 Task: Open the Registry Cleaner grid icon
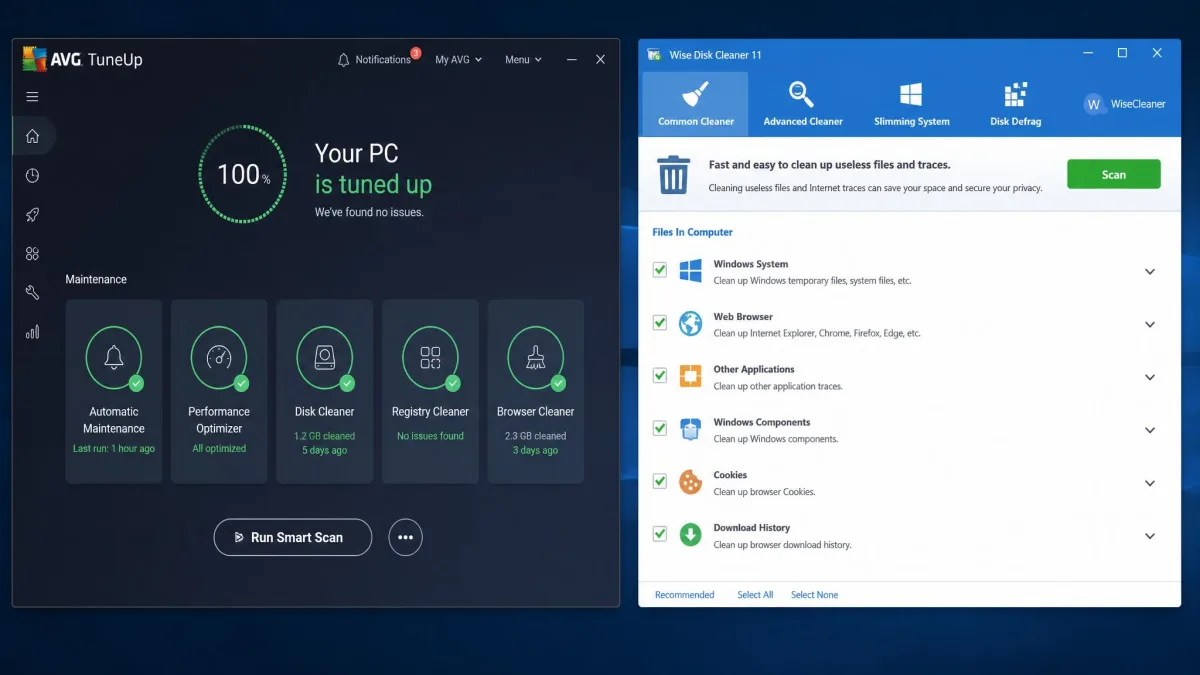[x=430, y=357]
